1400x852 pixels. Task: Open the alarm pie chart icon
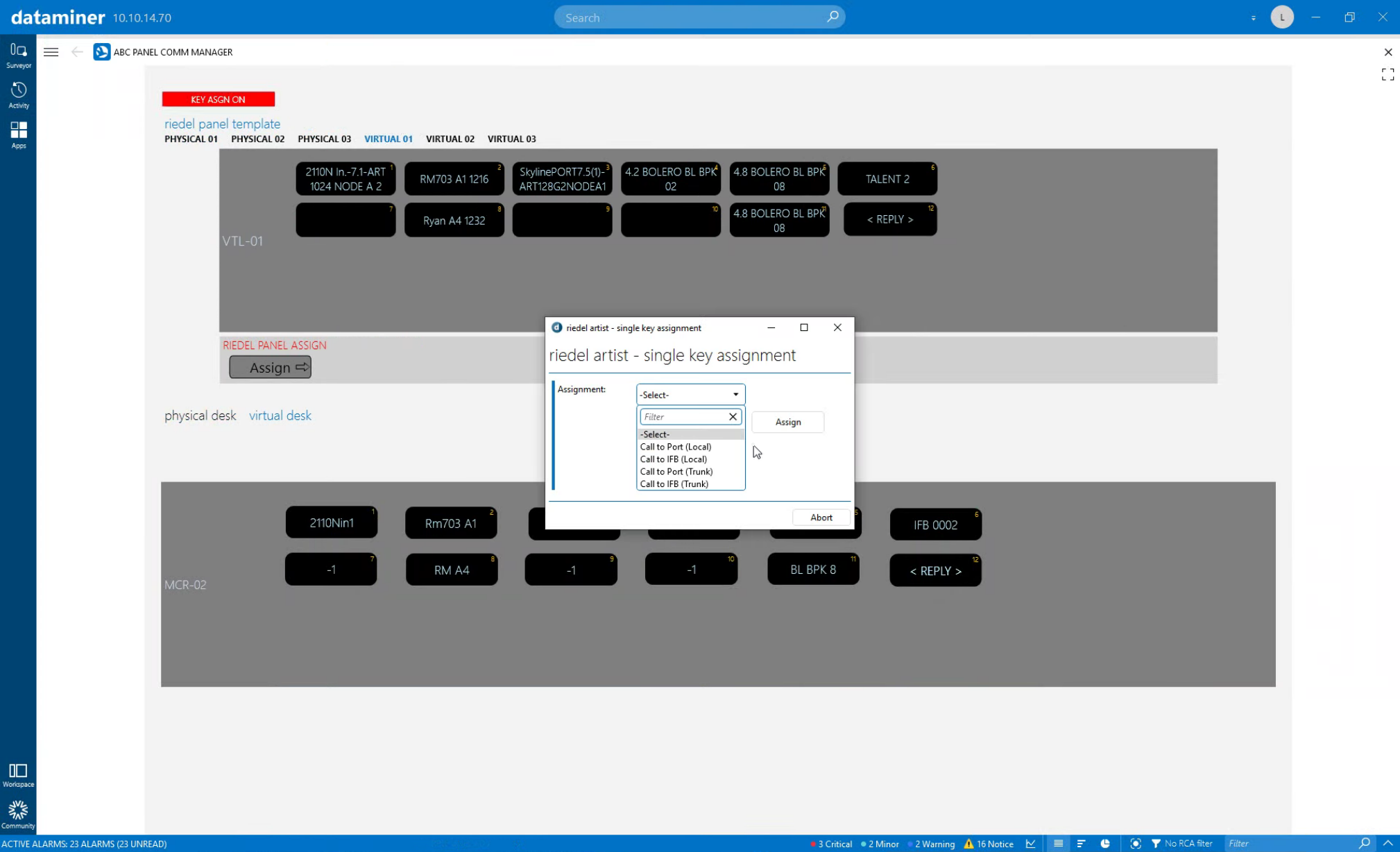[1105, 844]
